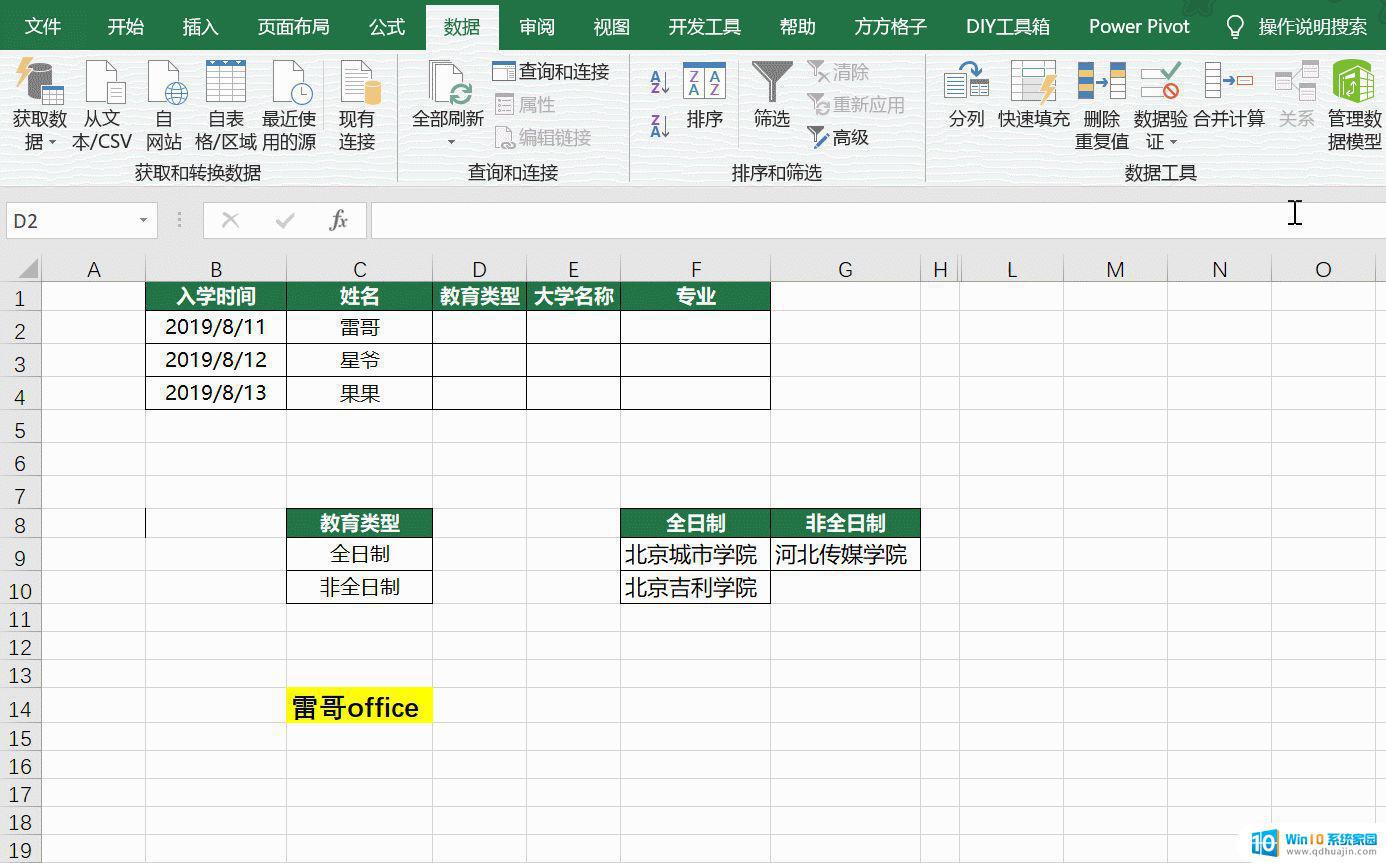The image size is (1386, 863).
Task: Switch to the 开始 (Home) tab
Action: pyautogui.click(x=126, y=27)
